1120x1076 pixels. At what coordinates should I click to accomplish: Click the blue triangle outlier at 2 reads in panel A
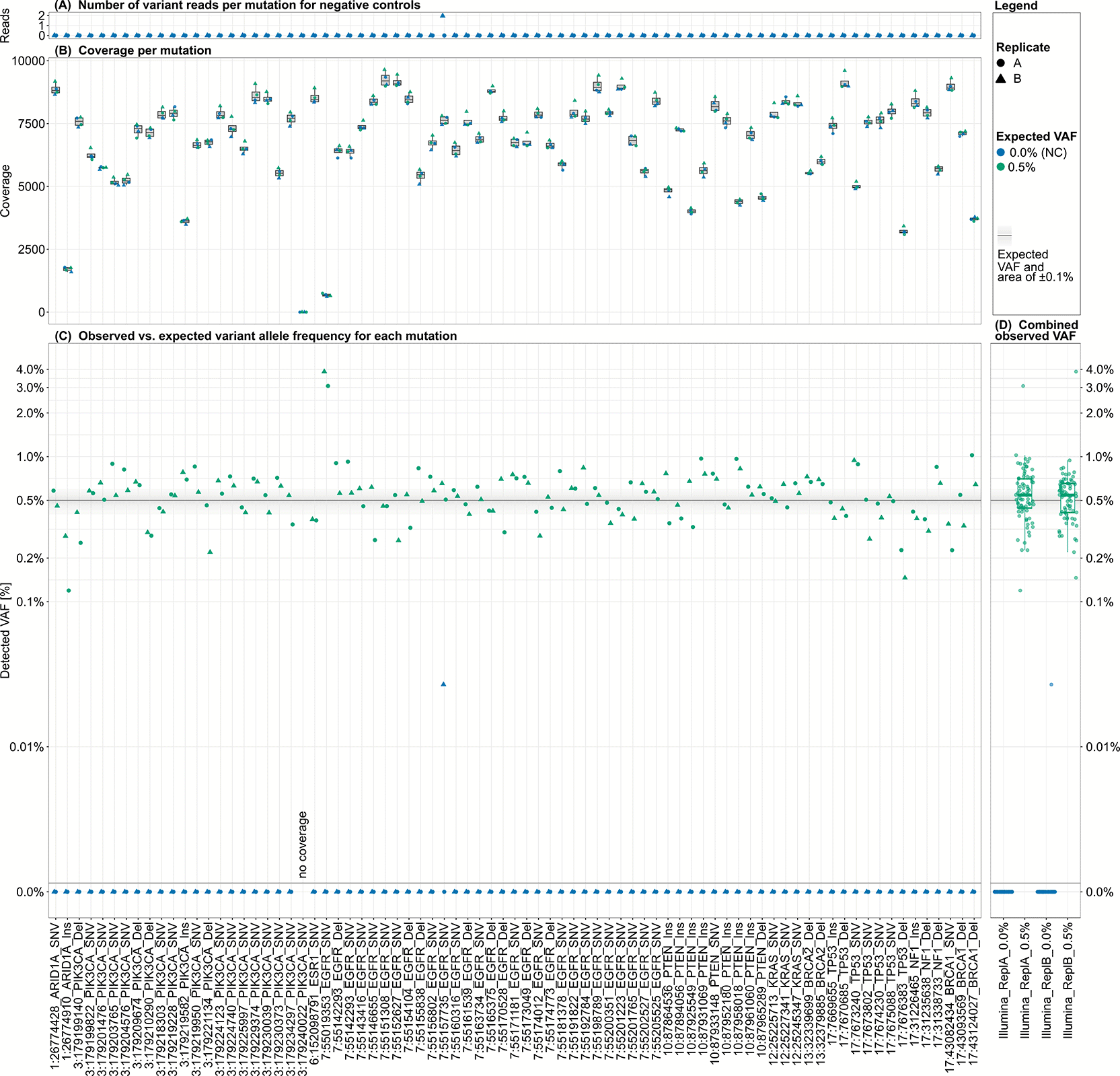point(442,15)
